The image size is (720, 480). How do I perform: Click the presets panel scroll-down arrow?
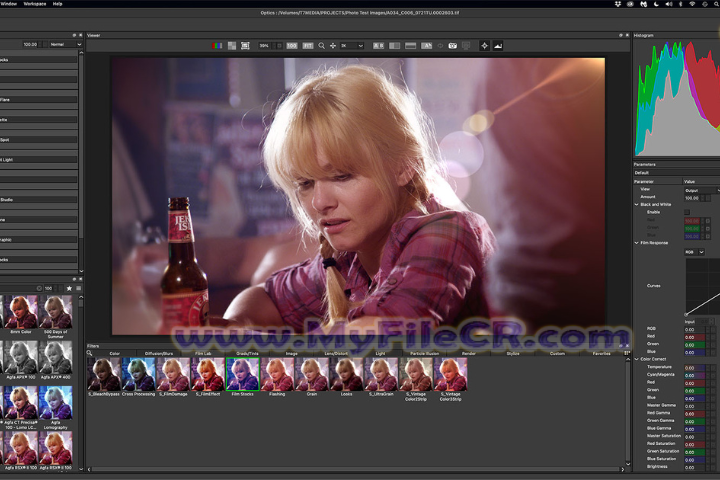[81, 469]
